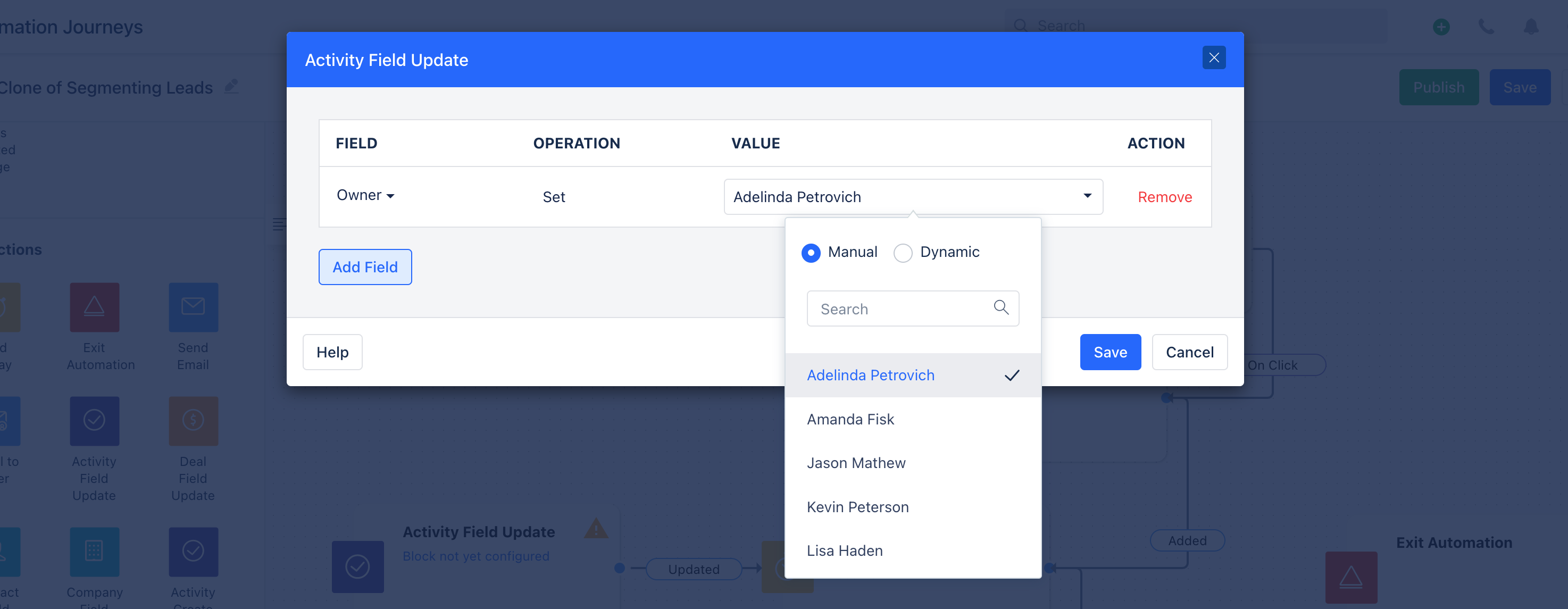Click Remove for the Owner row

point(1164,196)
